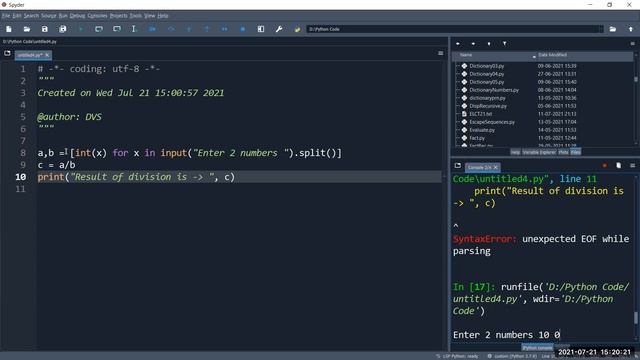Execute current debug line icon
Image resolution: width=640 pixels, height=360 pixels.
tap(171, 29)
